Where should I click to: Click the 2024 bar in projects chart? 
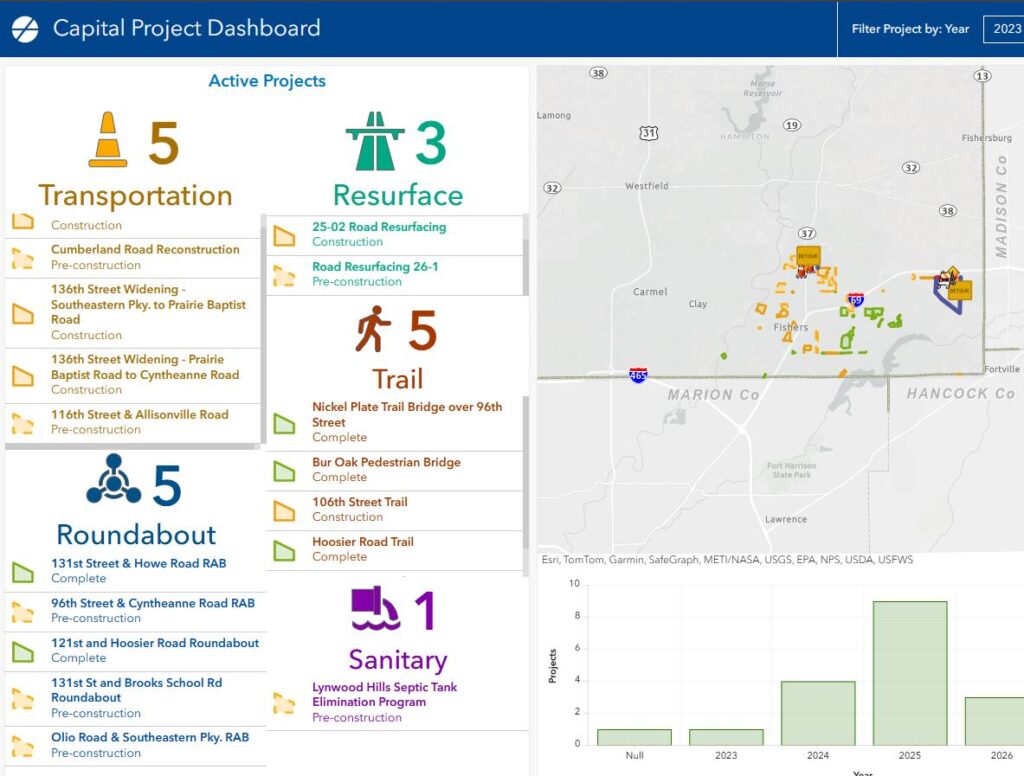817,712
